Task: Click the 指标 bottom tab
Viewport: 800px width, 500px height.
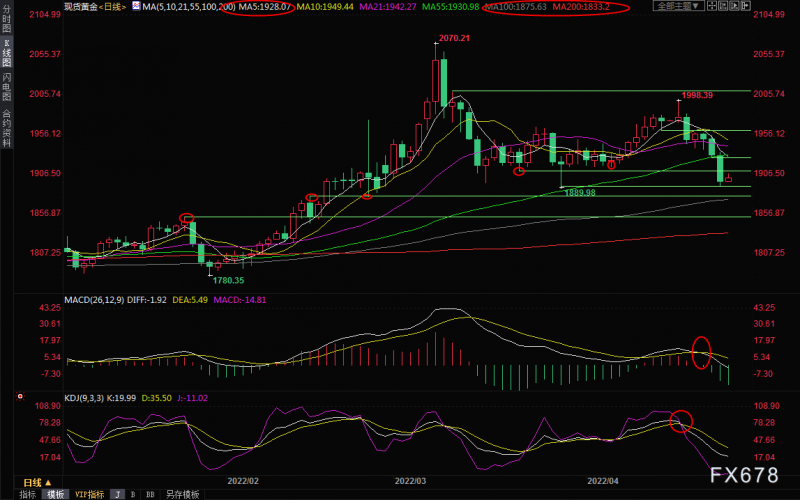Action: coord(28,494)
